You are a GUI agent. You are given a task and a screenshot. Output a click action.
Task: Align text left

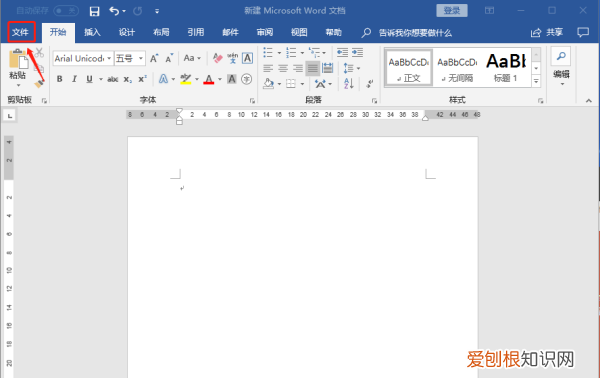[268, 68]
